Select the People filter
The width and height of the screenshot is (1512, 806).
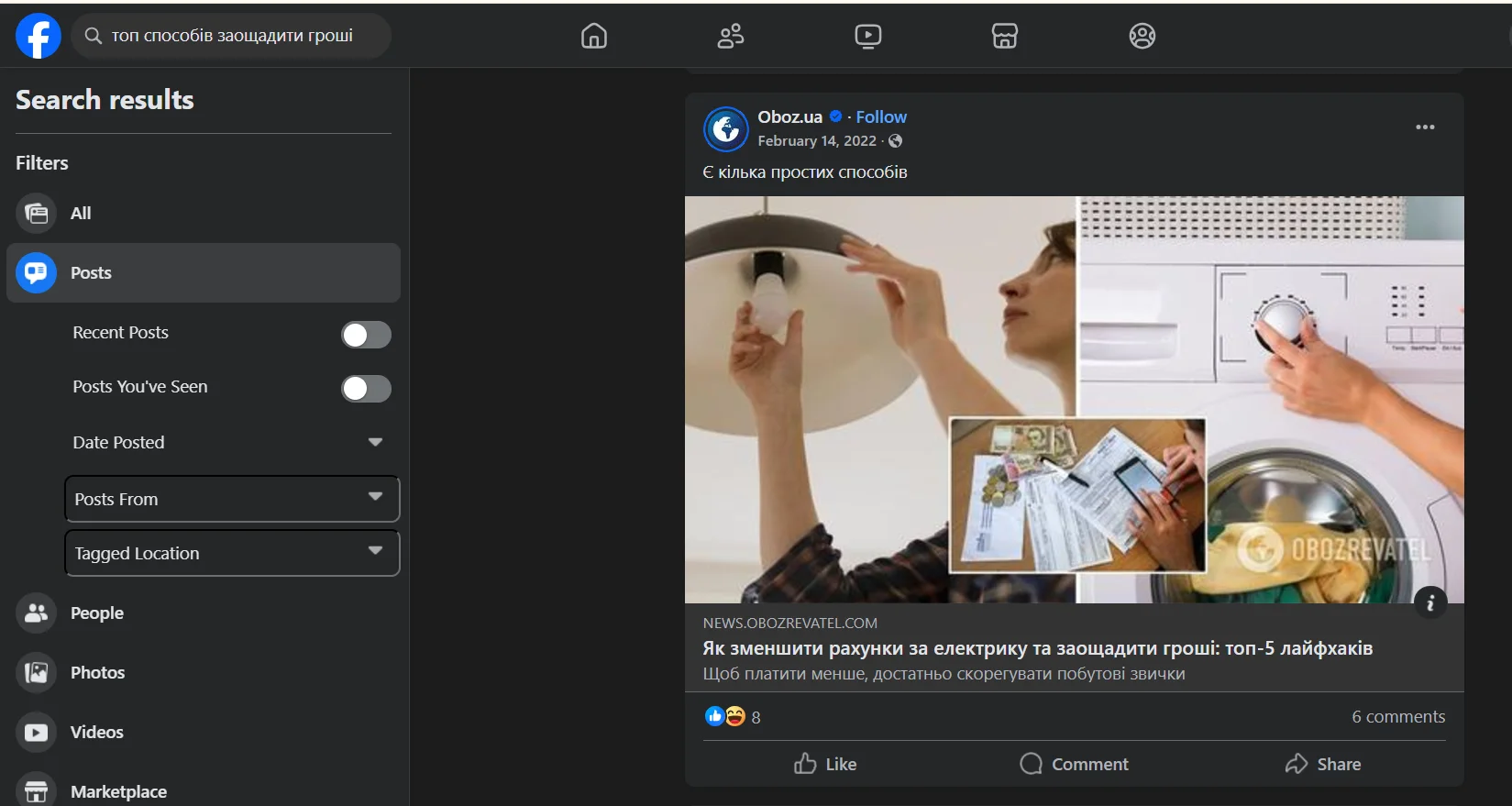click(x=204, y=613)
